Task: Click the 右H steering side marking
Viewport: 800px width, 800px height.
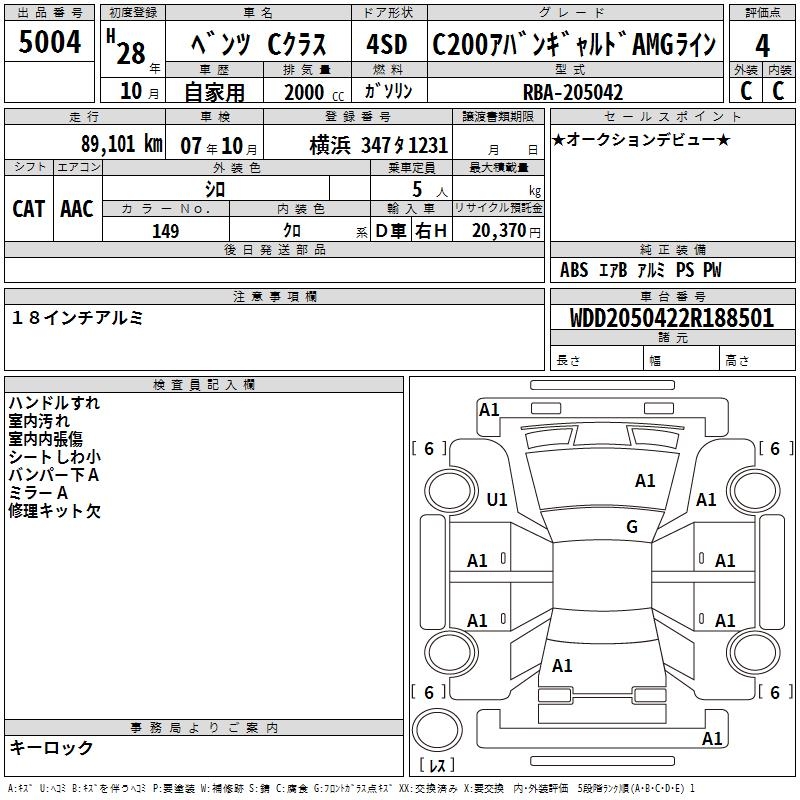Action: coord(431,231)
